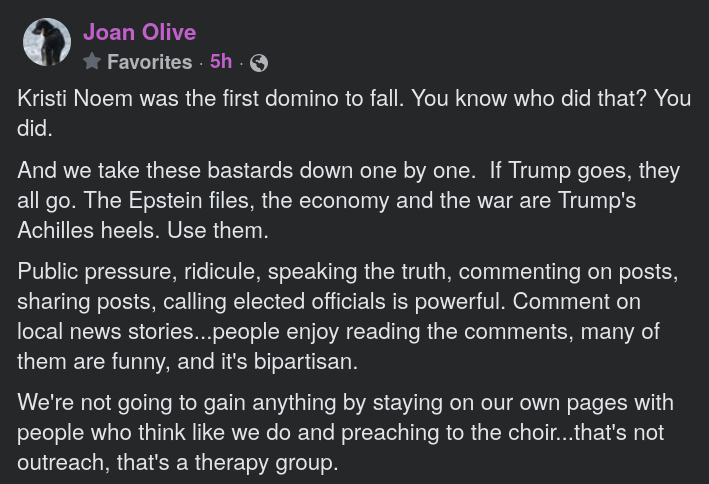Click the globe Public audience icon

coord(258,63)
